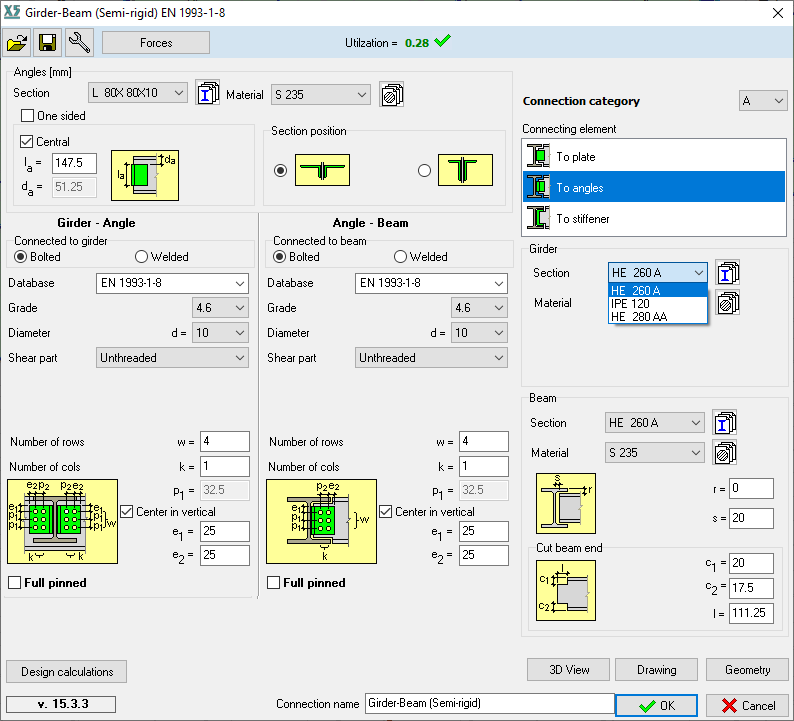This screenshot has height=721, width=794.
Task: Click the Geometry button
Action: click(x=747, y=669)
